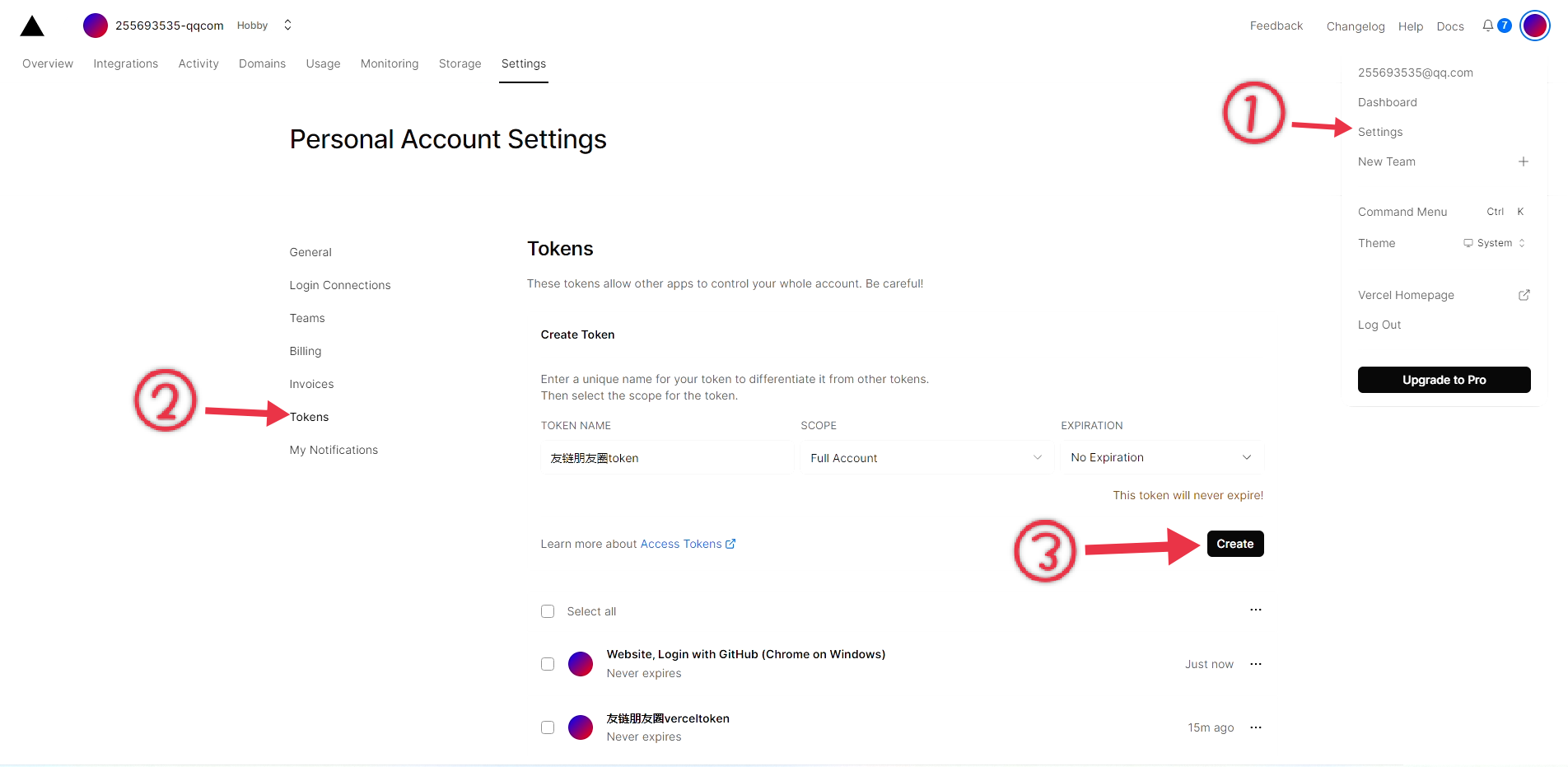Tick the checkbox for the GitHub login token
The height and width of the screenshot is (767, 1568).
coord(548,664)
